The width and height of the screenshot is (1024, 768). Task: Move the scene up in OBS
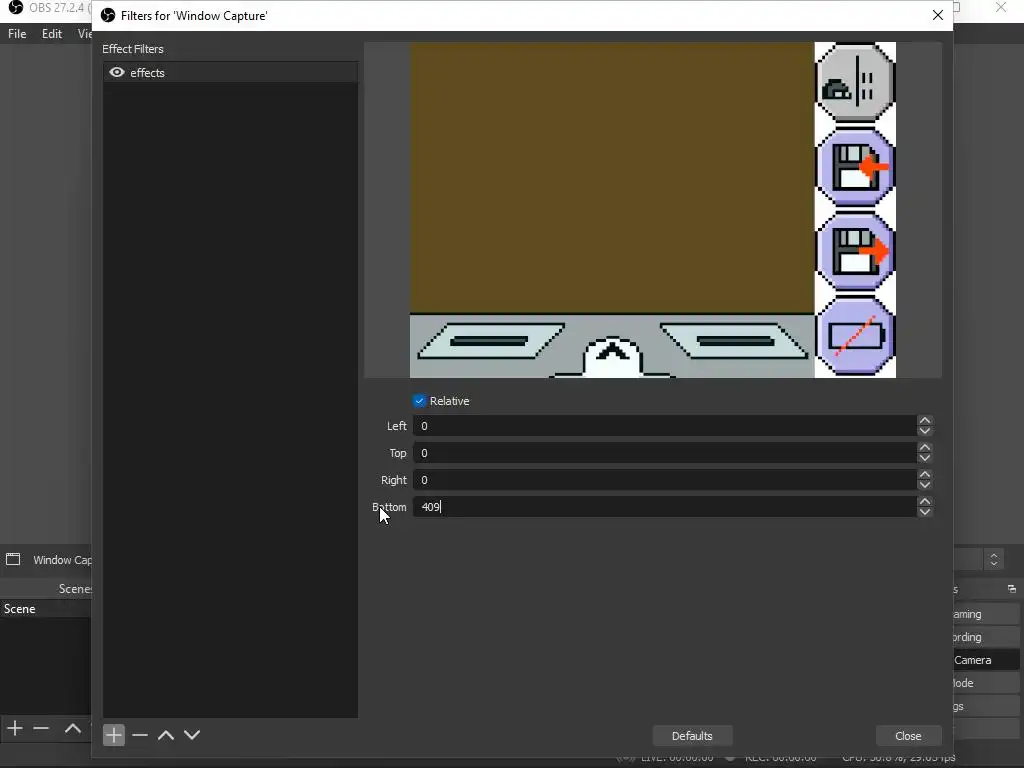(x=72, y=728)
